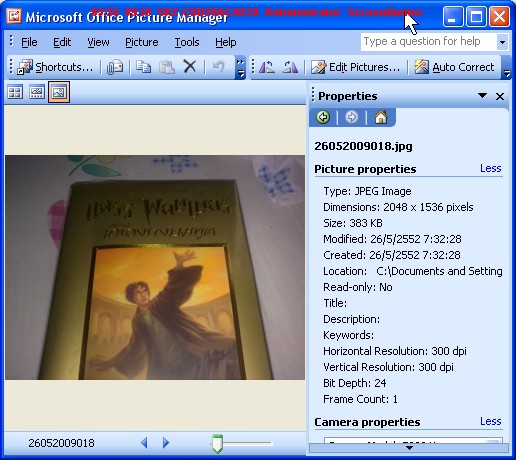Click the Harry Potter book picture

tap(155, 267)
